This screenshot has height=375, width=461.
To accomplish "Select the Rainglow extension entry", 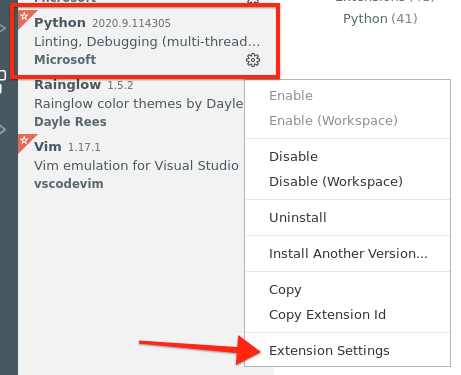I will click(x=132, y=103).
